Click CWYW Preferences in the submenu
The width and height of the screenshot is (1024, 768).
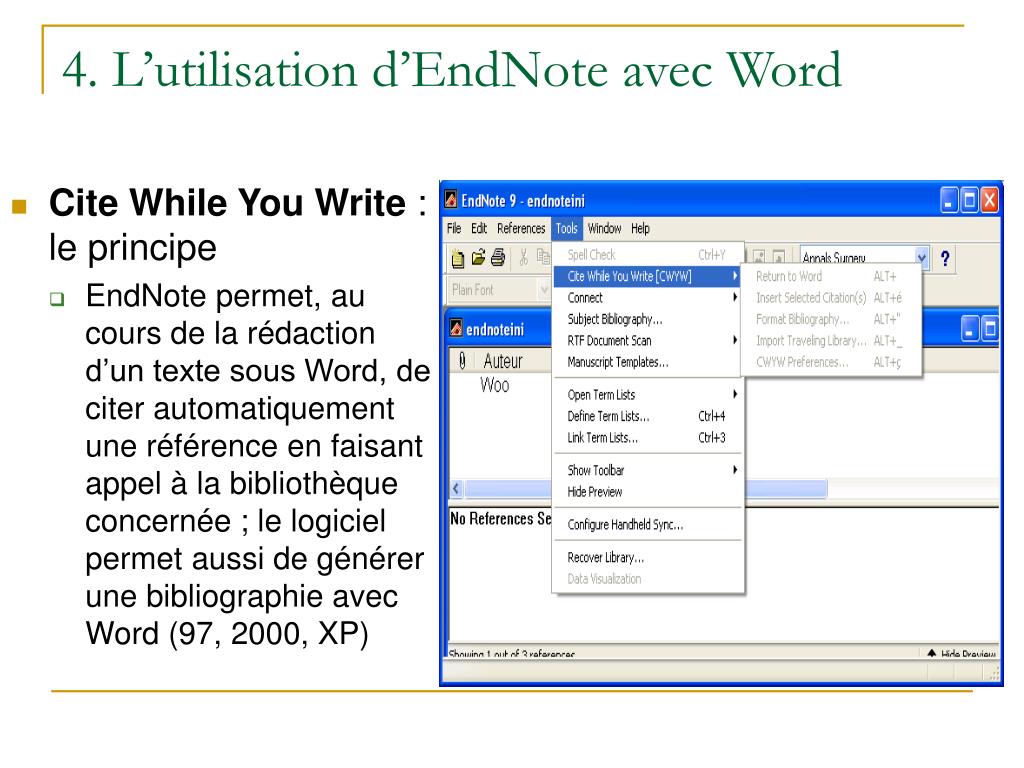831,362
